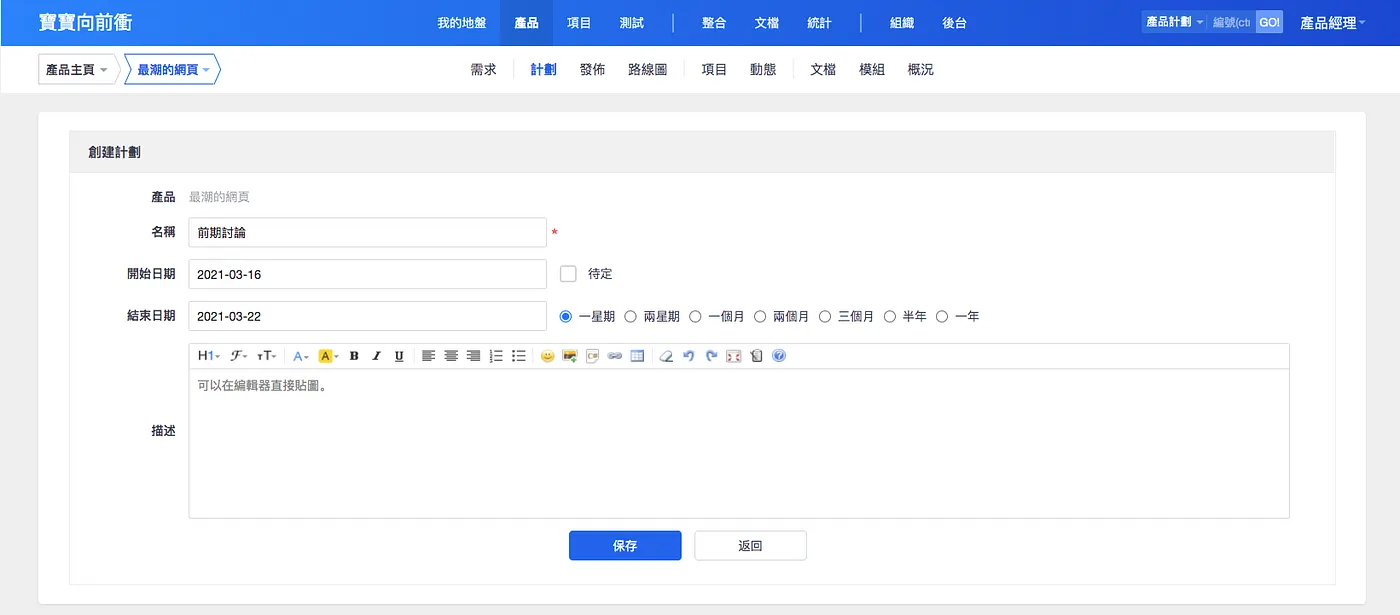Select the 兩星期 radio option
Viewport: 1400px width, 615px height.
click(x=630, y=316)
